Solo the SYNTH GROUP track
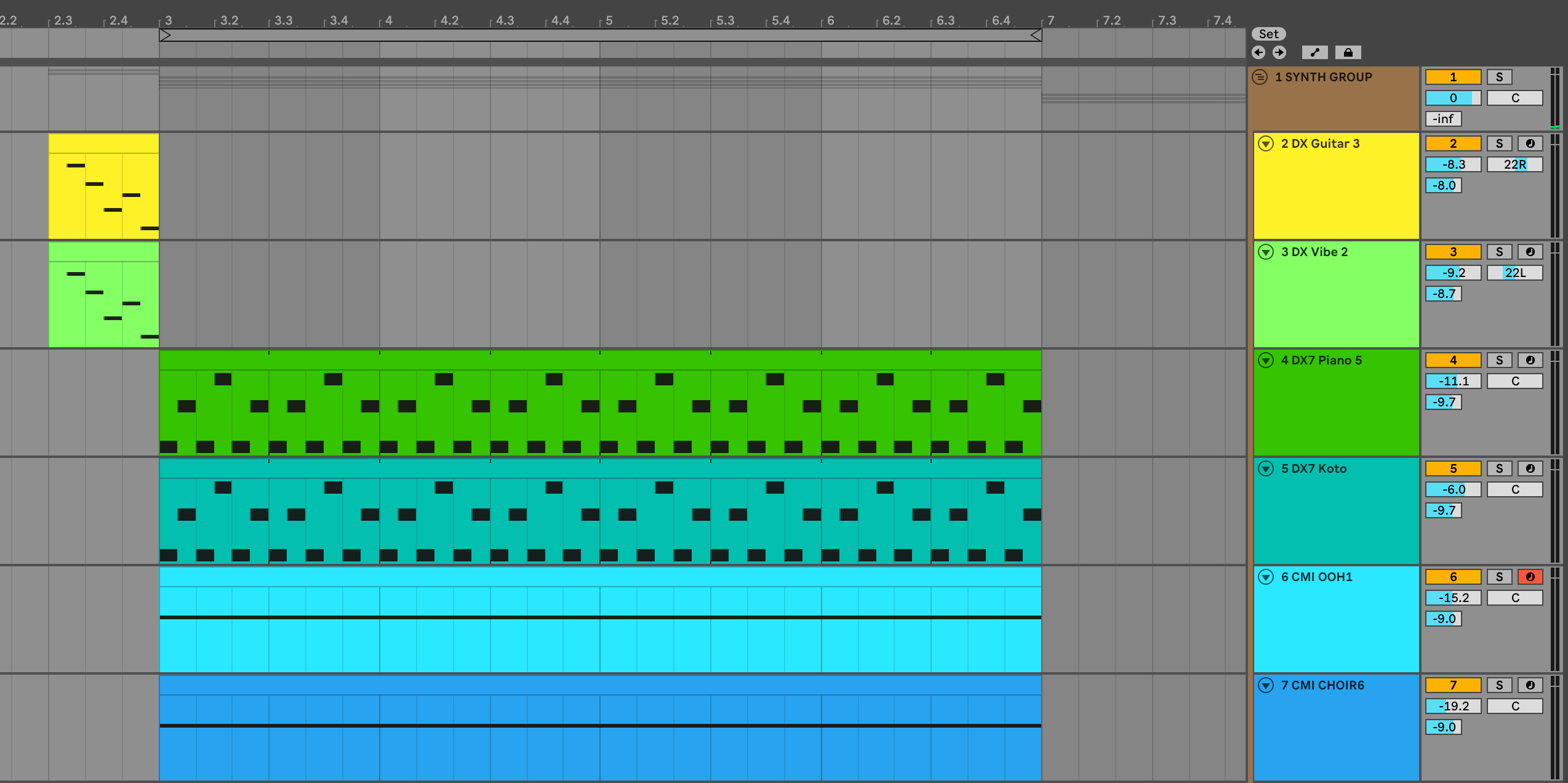The height and width of the screenshot is (783, 1568). point(1499,77)
